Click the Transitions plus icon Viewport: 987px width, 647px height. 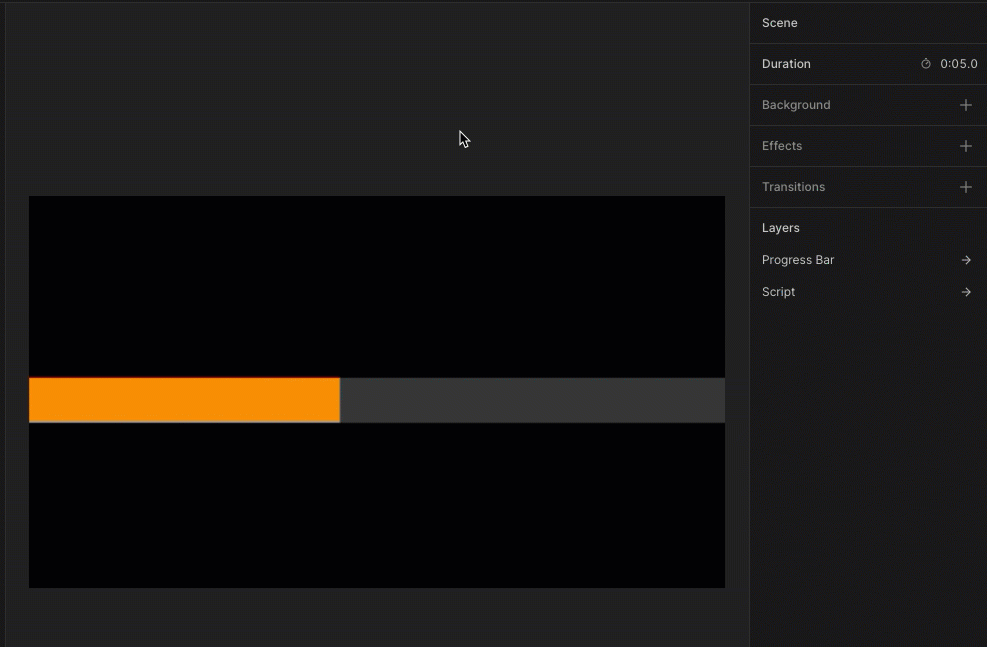point(965,186)
